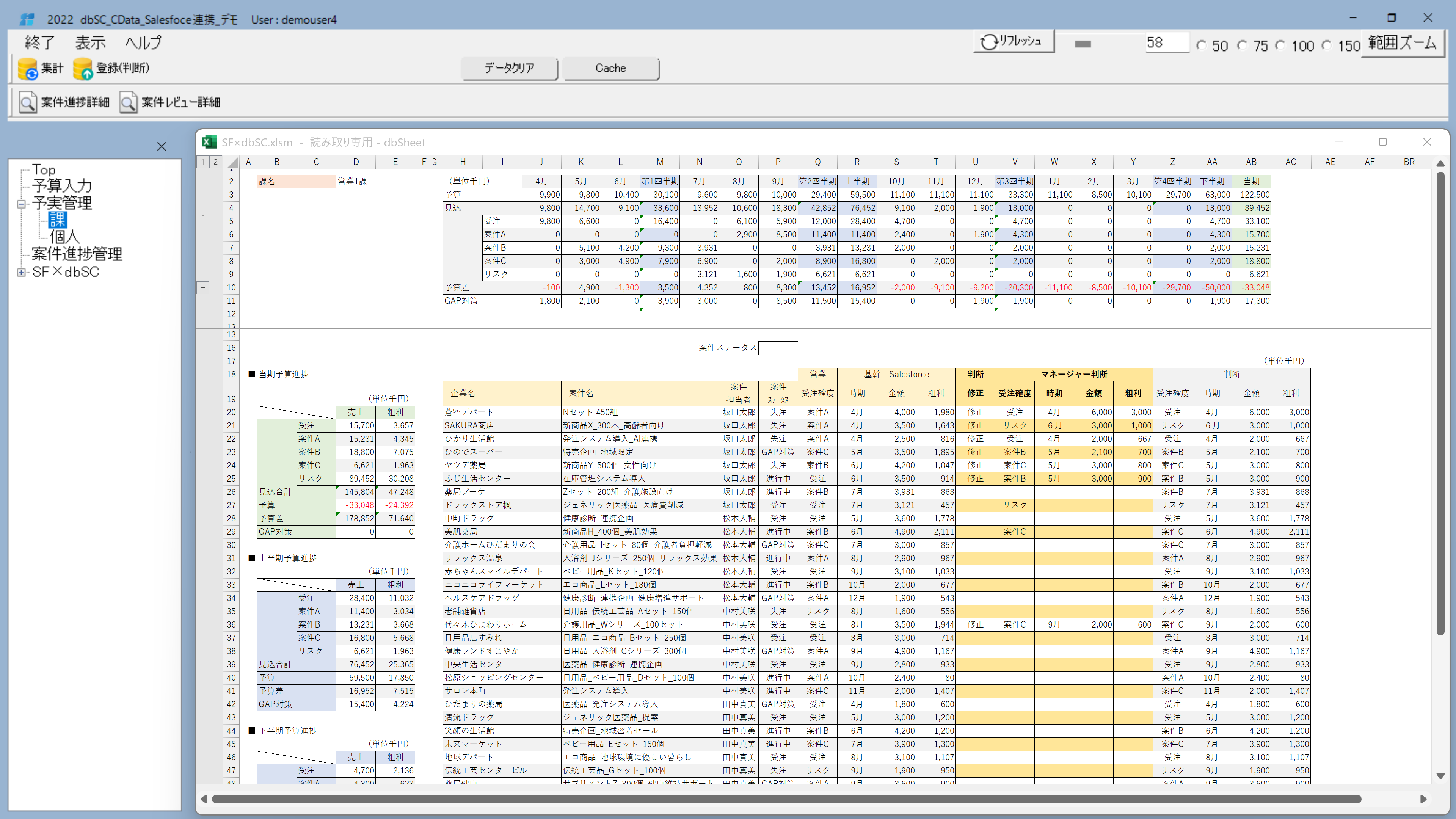This screenshot has width=1456, height=819.
Task: Click the 蒼空デパート company cell
Action: pos(502,412)
